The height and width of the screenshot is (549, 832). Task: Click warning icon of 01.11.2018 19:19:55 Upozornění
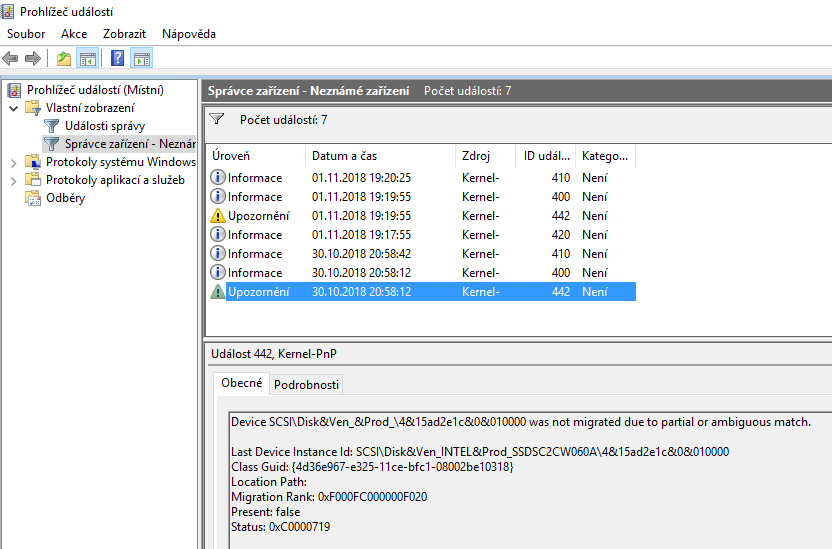218,215
